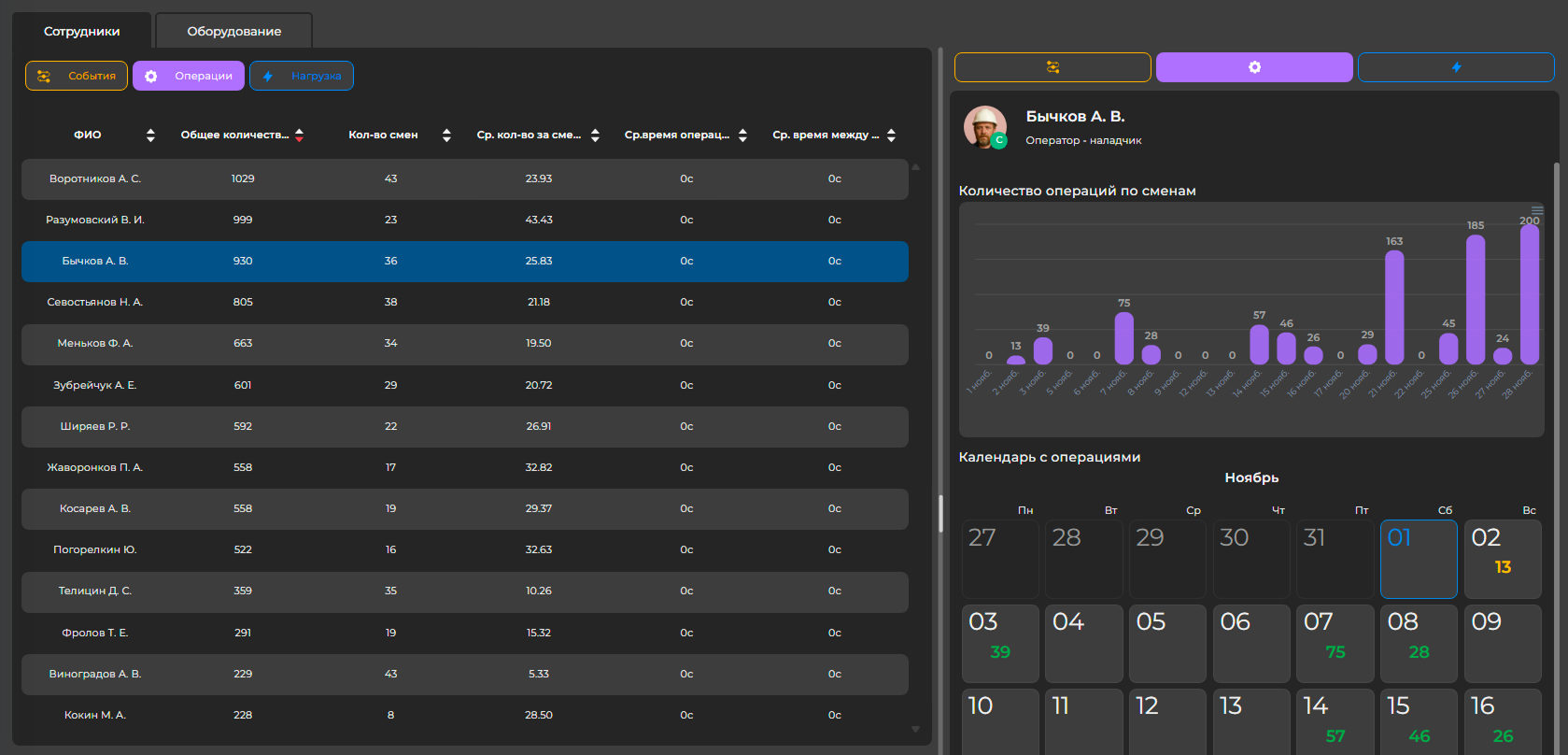Sort by Ср. время операции arrows
Screen dimensions: 1568x755
click(742, 135)
